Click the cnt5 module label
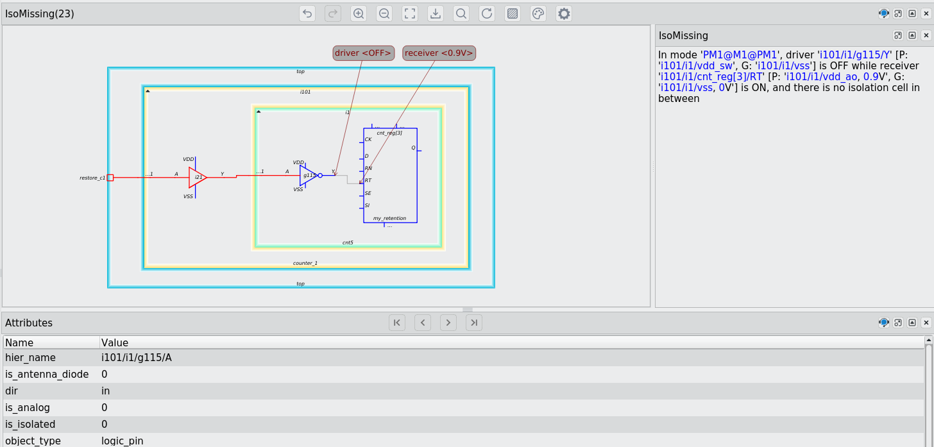The height and width of the screenshot is (447, 934). click(x=347, y=243)
